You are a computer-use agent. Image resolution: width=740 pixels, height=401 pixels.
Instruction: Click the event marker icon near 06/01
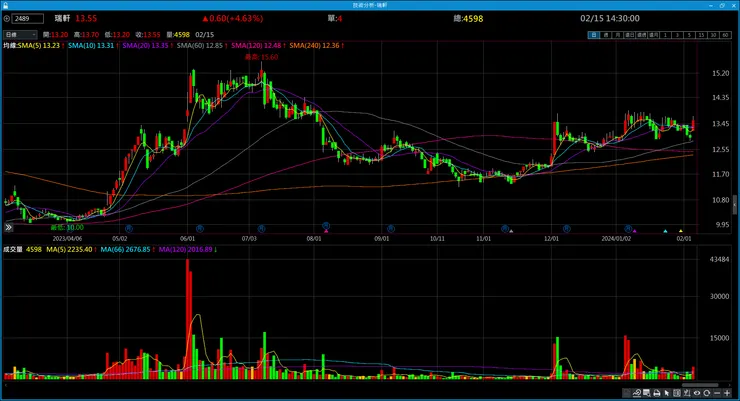200,228
